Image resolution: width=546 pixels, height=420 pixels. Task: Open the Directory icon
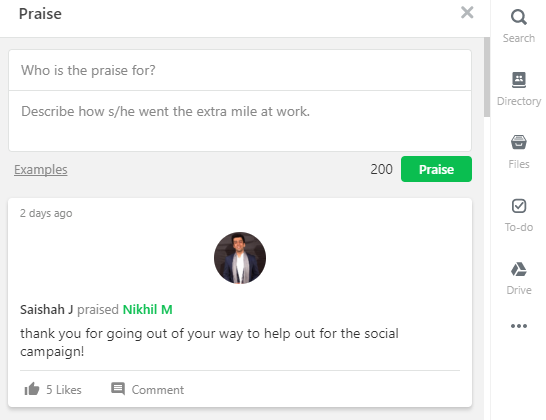click(x=518, y=80)
